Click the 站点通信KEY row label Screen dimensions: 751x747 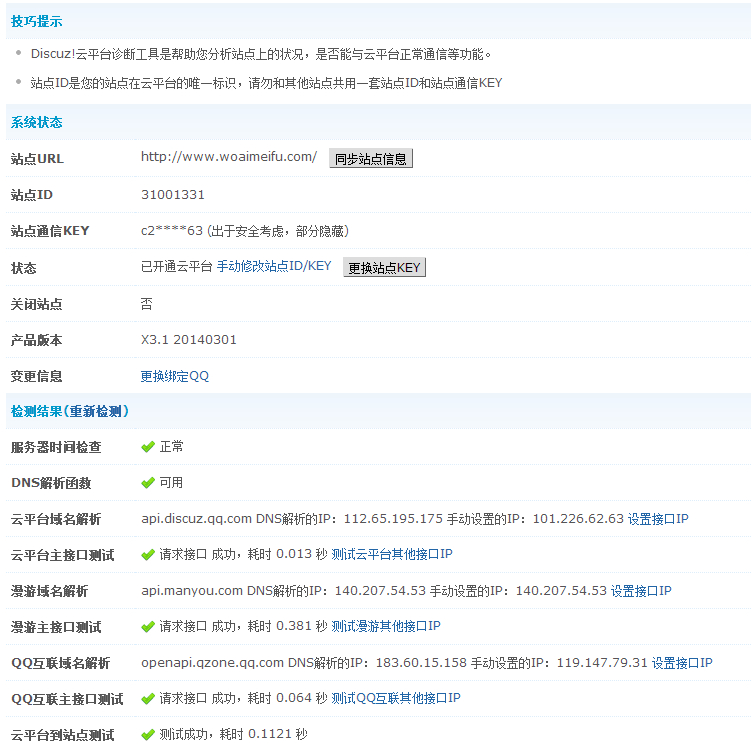click(x=50, y=231)
